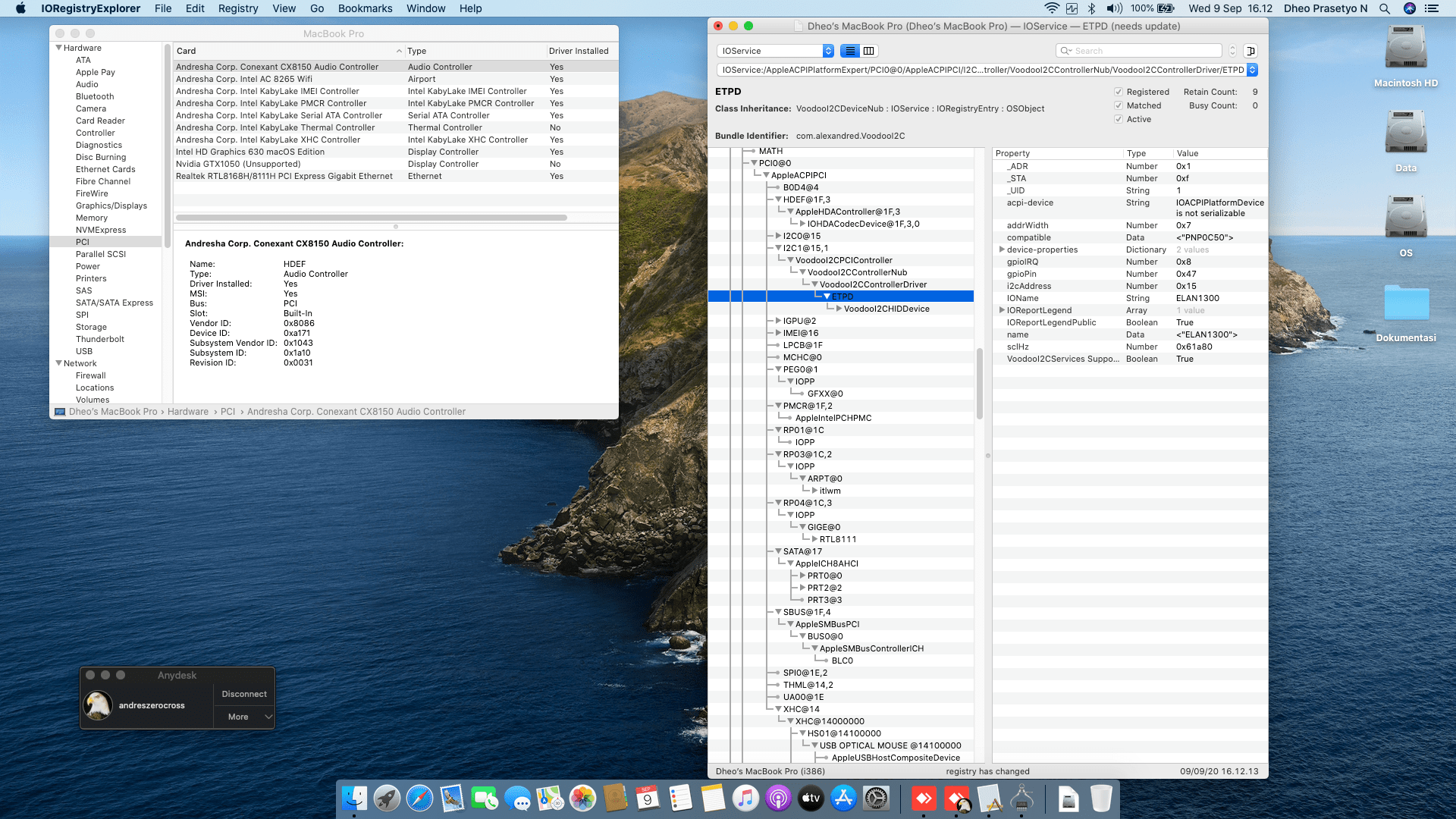Select Graphics/Displays in the System Information sidebar
This screenshot has height=819, width=1456.
pos(111,206)
